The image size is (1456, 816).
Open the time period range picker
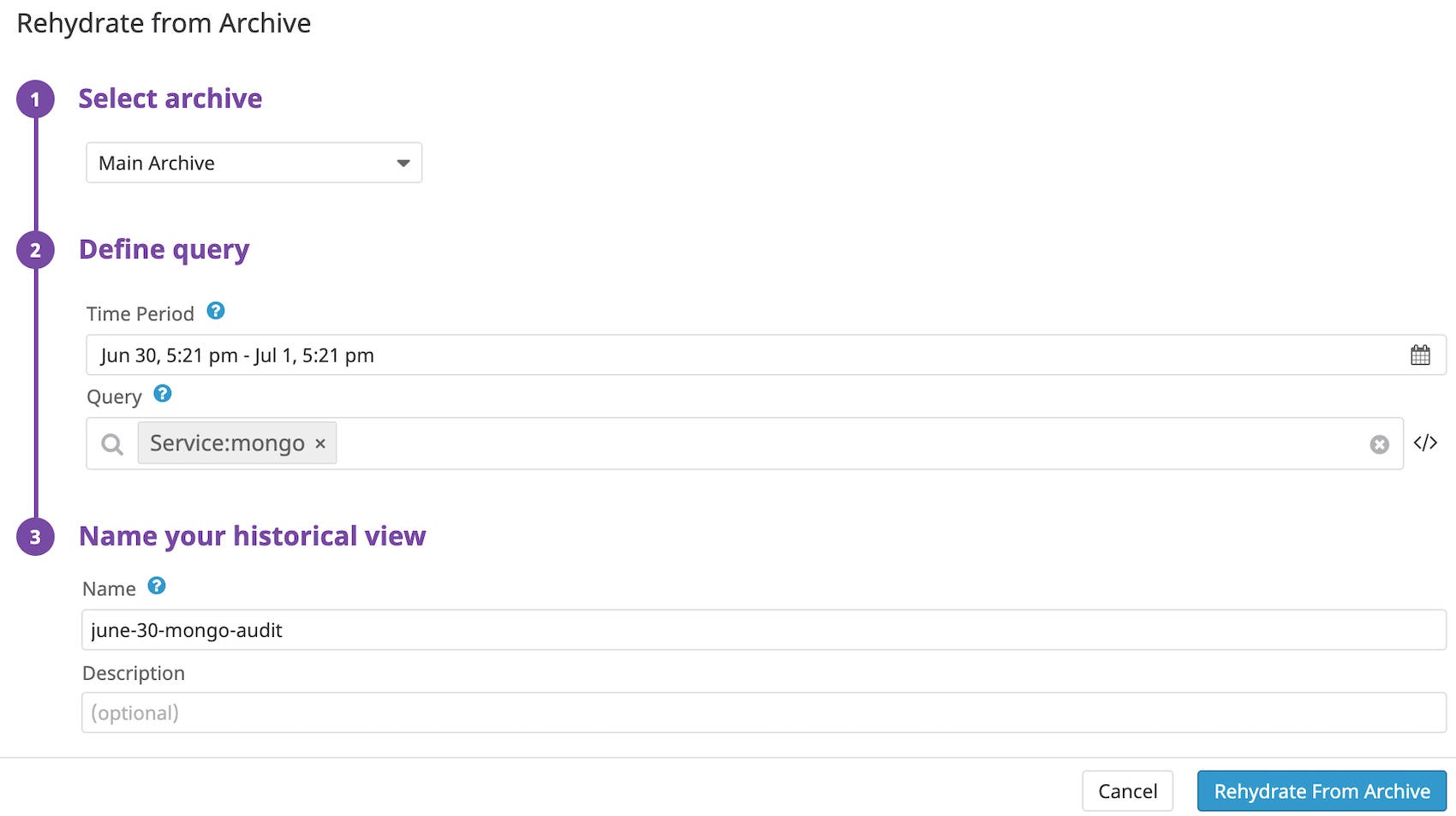point(514,354)
